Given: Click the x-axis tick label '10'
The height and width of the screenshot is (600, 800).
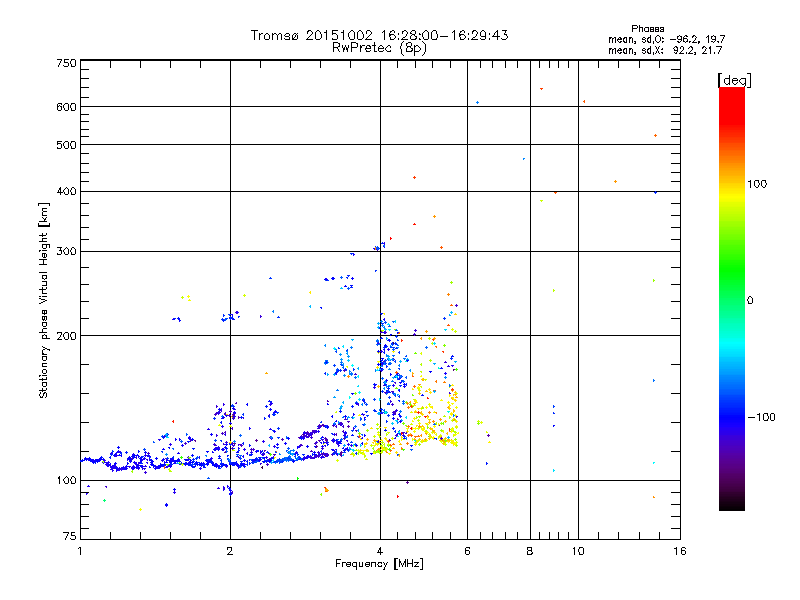Looking at the screenshot, I should click(578, 551).
